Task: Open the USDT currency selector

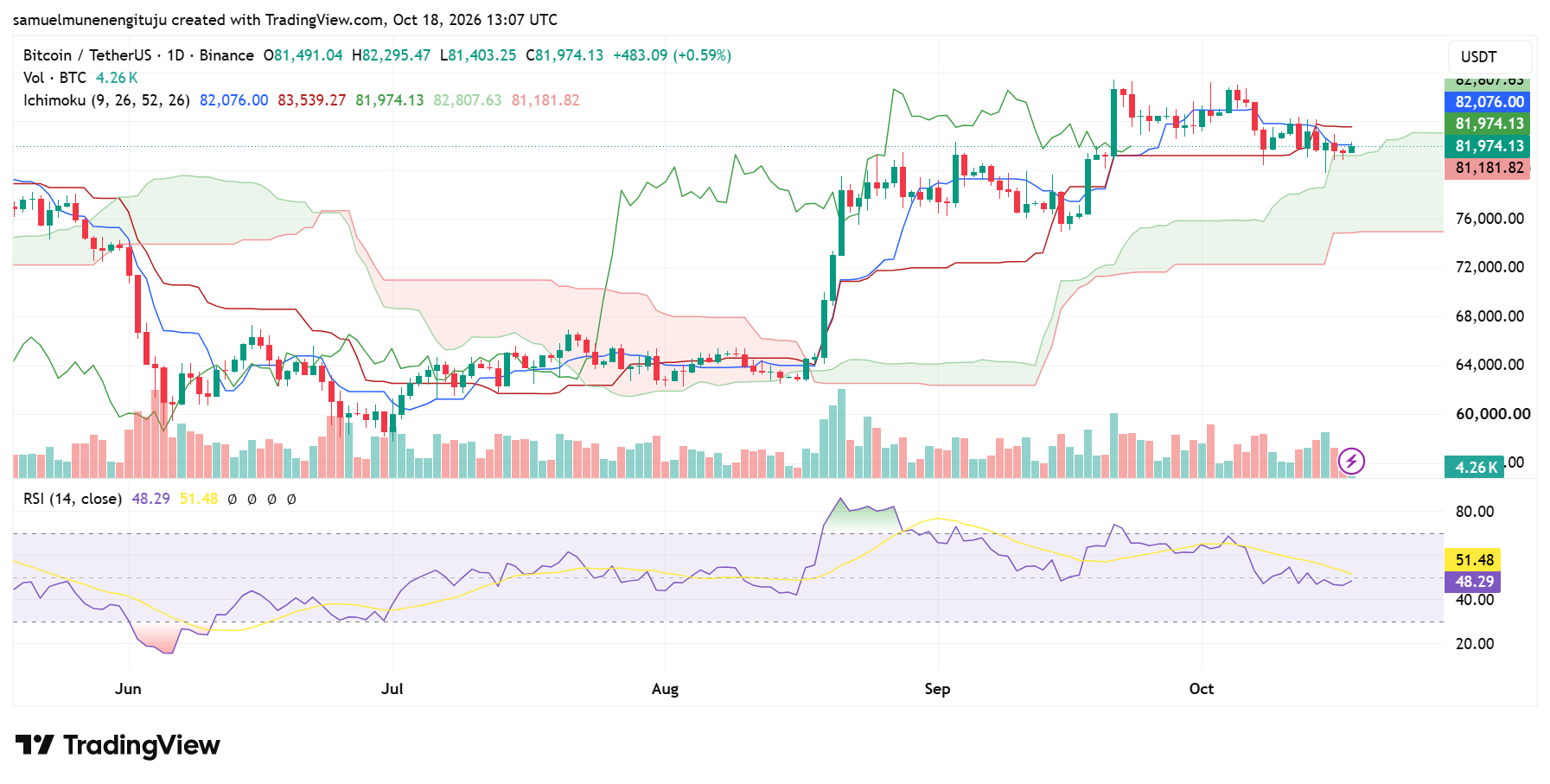Action: point(1489,57)
